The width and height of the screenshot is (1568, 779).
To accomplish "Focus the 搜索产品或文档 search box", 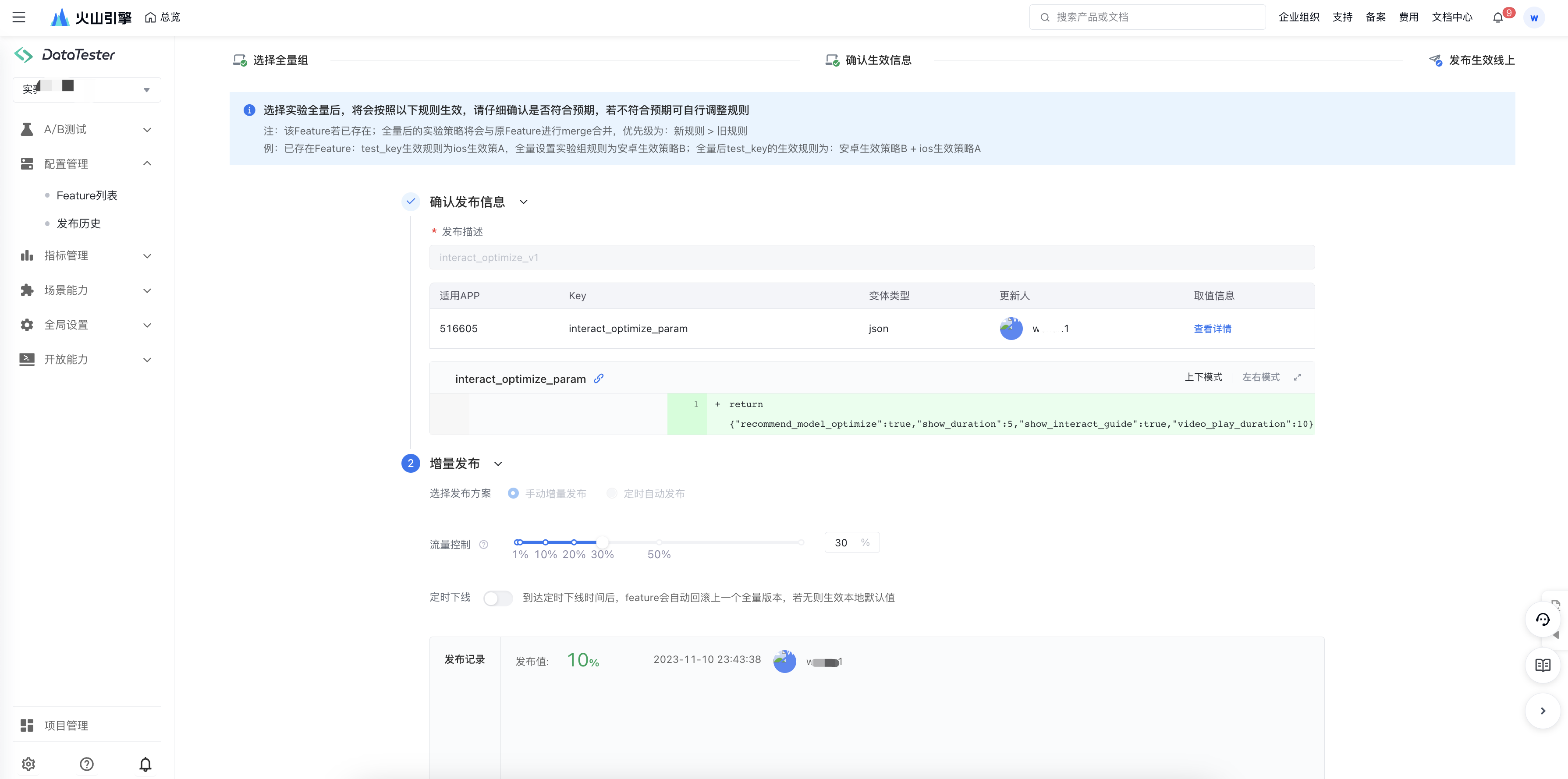I will coord(1147,17).
